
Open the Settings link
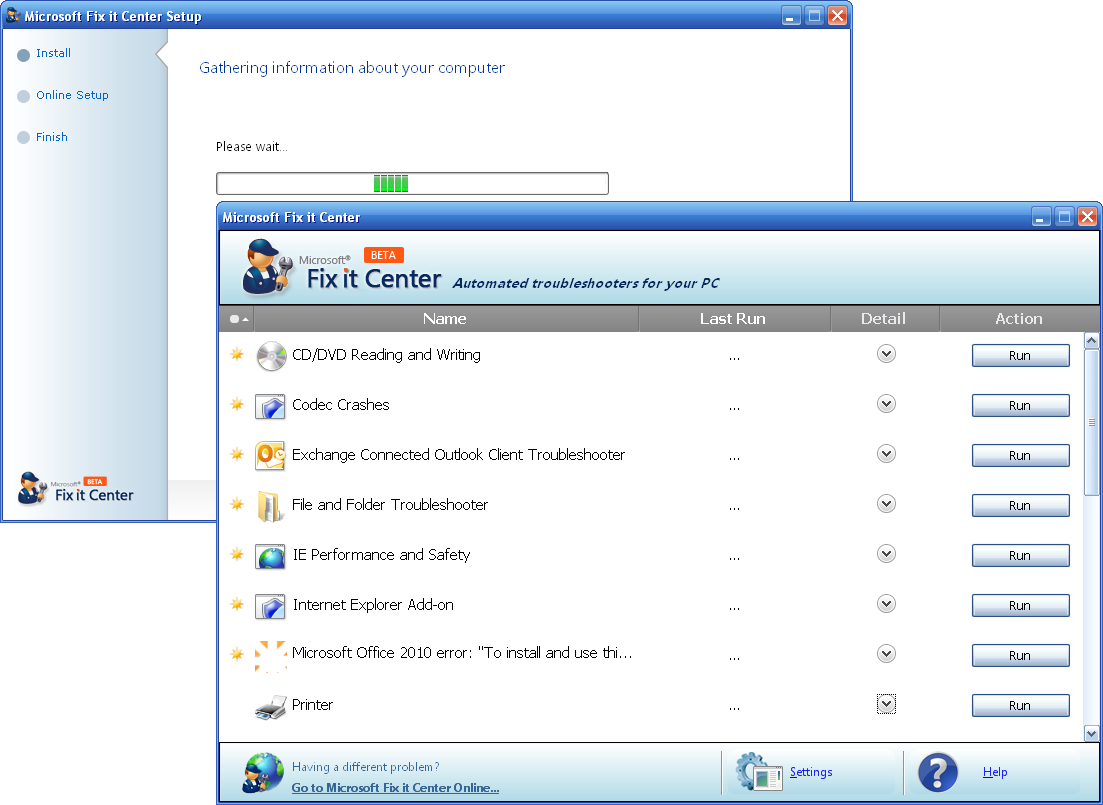click(x=811, y=772)
